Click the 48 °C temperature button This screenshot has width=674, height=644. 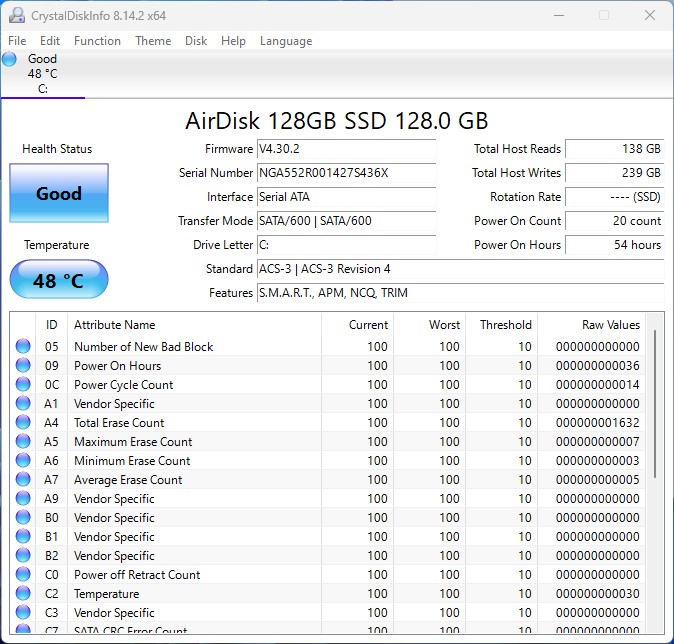tap(59, 279)
